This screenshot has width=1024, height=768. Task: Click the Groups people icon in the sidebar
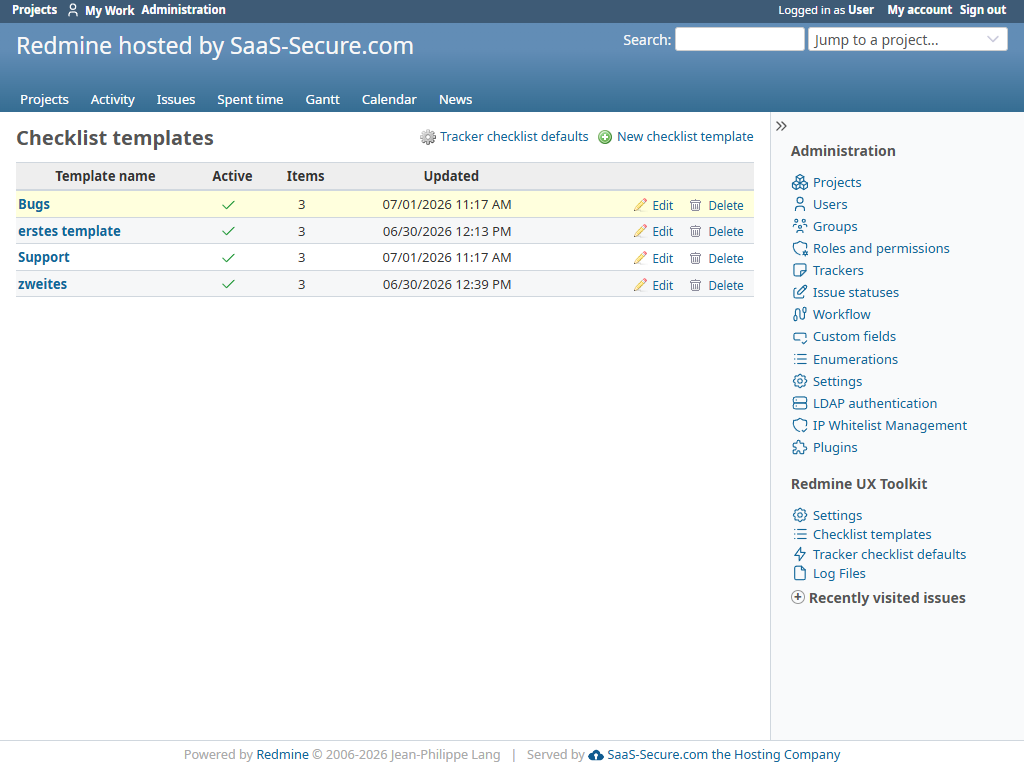tap(799, 227)
